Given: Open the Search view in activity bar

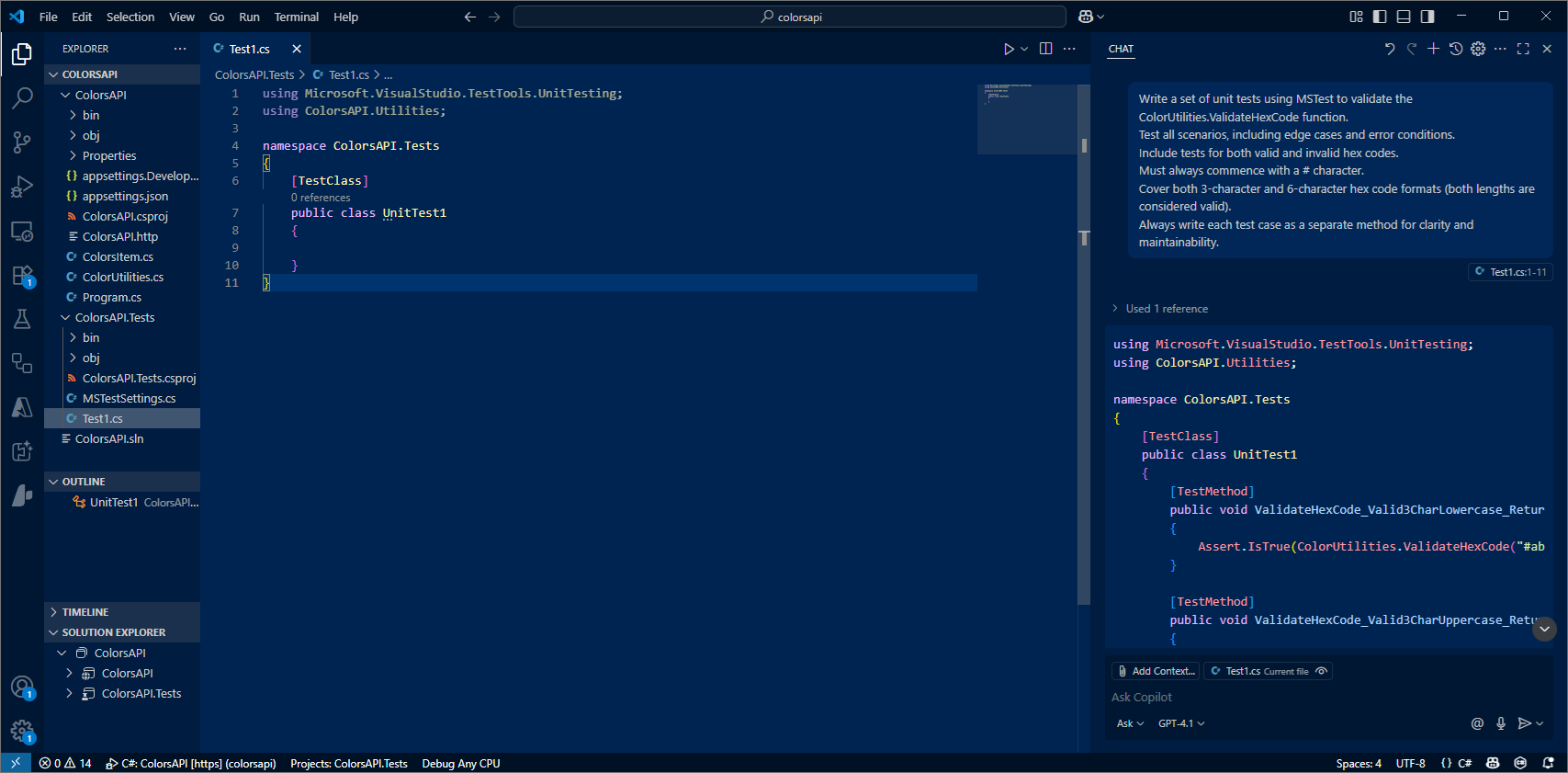Looking at the screenshot, I should coord(22,97).
